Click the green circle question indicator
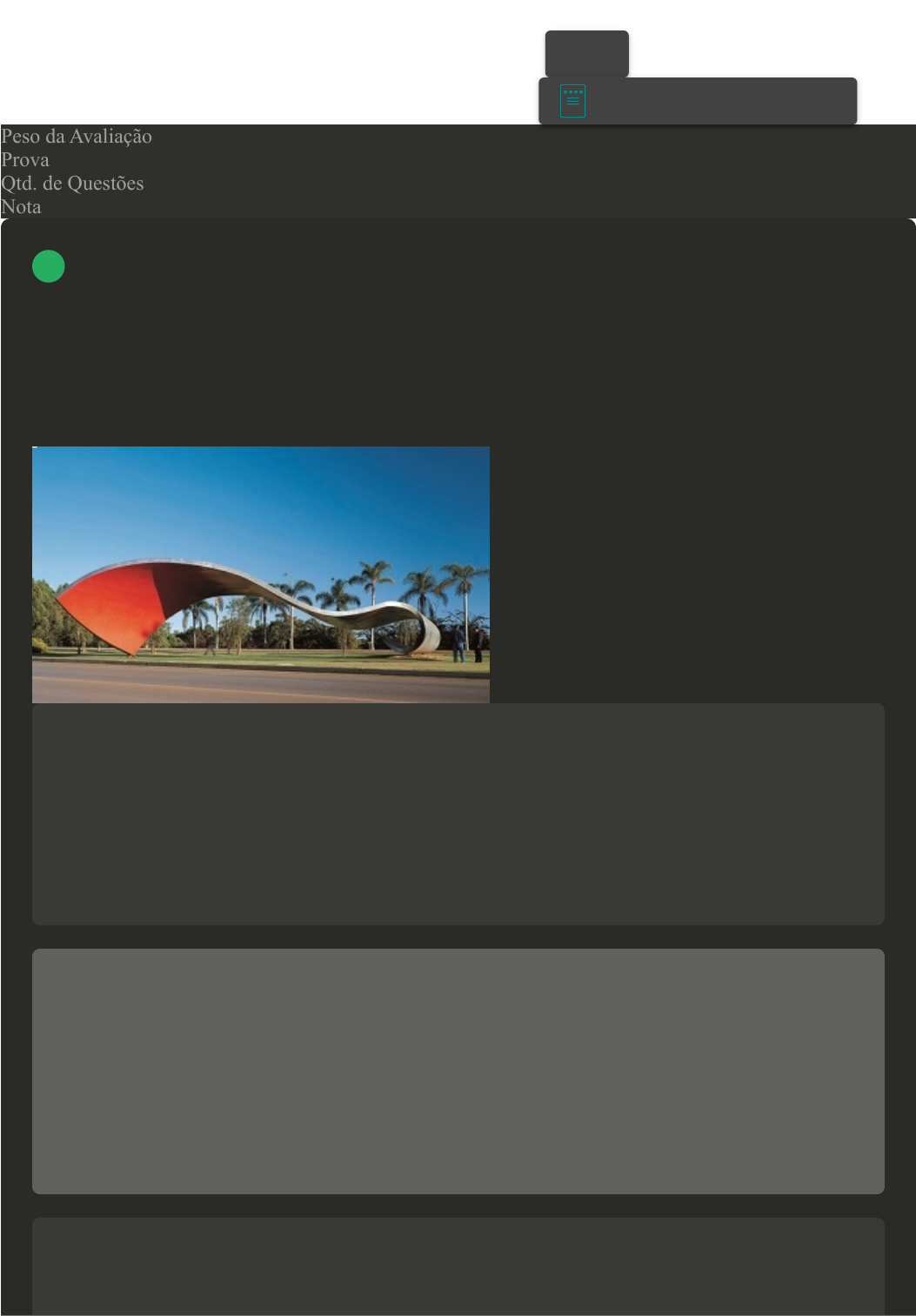This screenshot has width=916, height=1316. click(49, 266)
